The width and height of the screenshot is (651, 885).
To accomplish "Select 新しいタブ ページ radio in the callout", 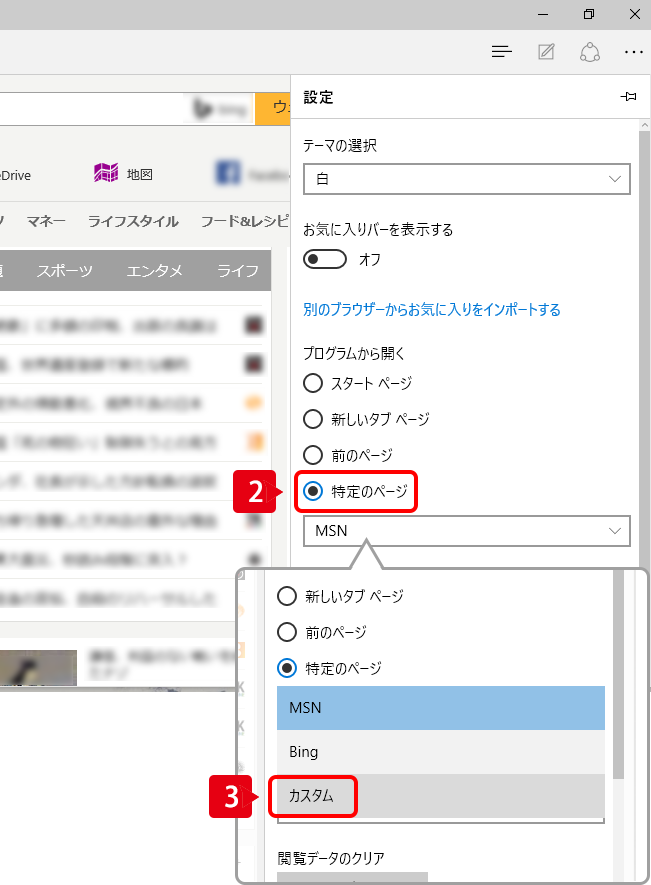I will click(x=287, y=596).
